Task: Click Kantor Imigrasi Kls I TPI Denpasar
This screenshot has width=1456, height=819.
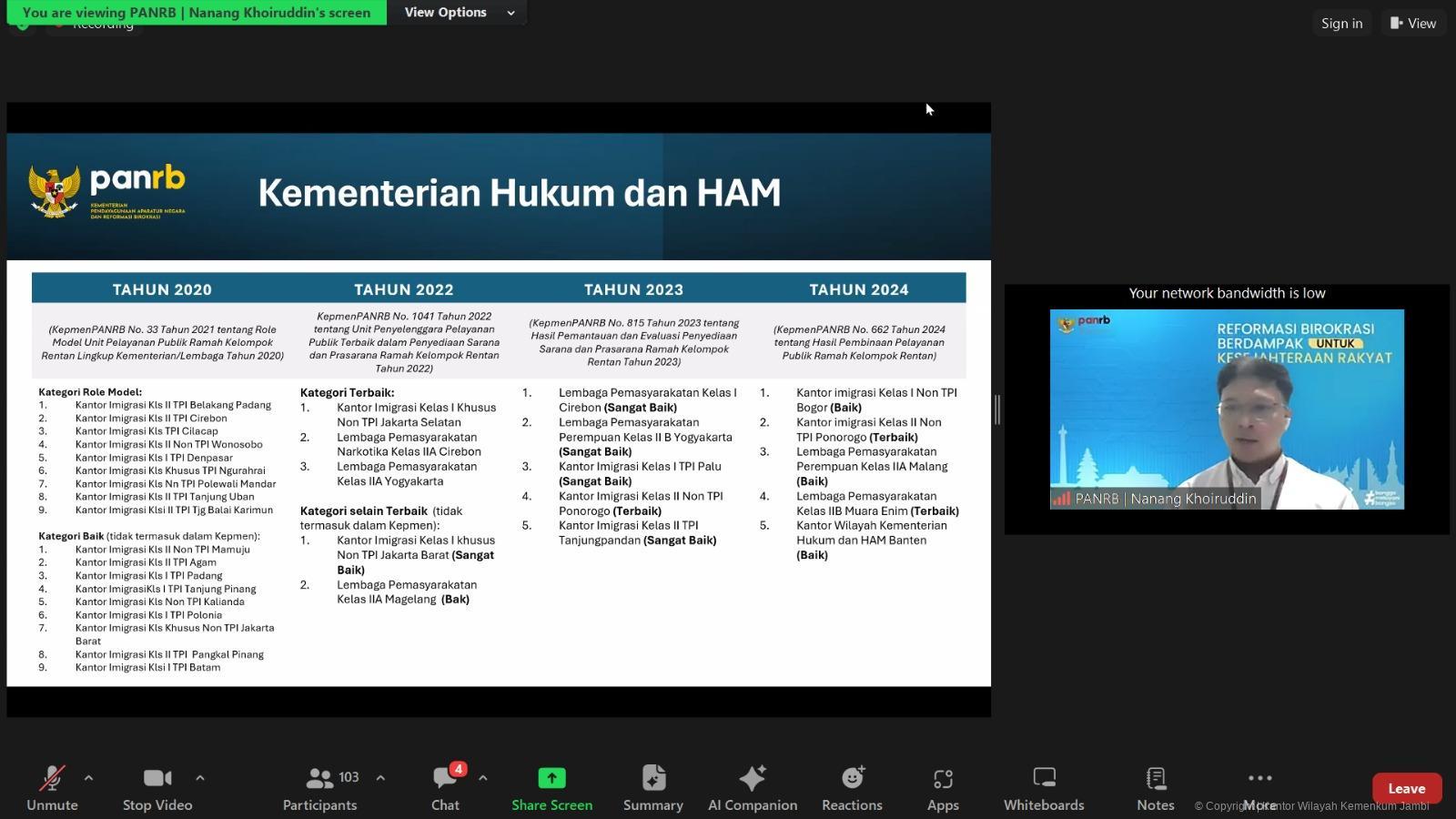Action: [x=154, y=458]
